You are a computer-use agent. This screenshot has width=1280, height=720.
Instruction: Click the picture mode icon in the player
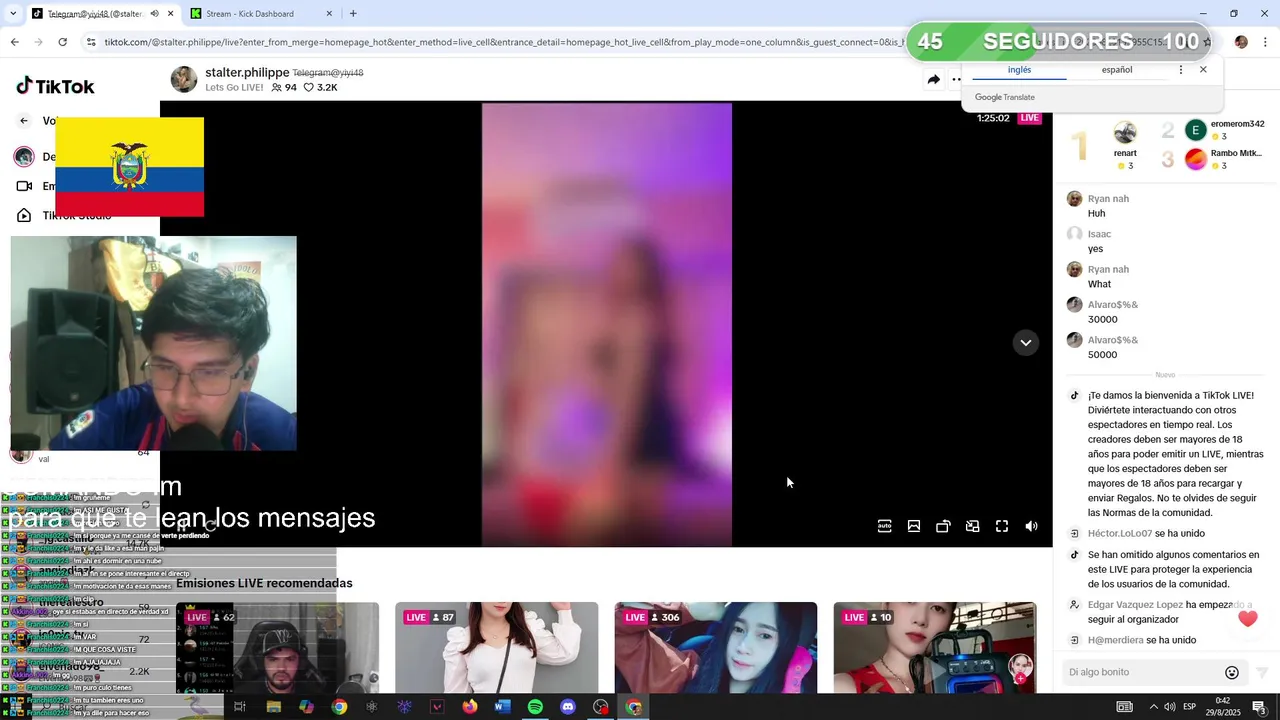(x=914, y=527)
